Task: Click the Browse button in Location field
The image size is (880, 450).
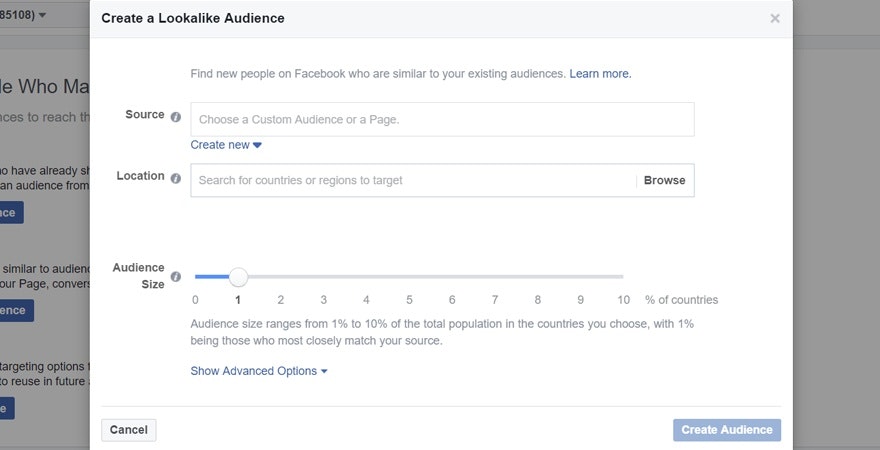Action: coord(664,181)
